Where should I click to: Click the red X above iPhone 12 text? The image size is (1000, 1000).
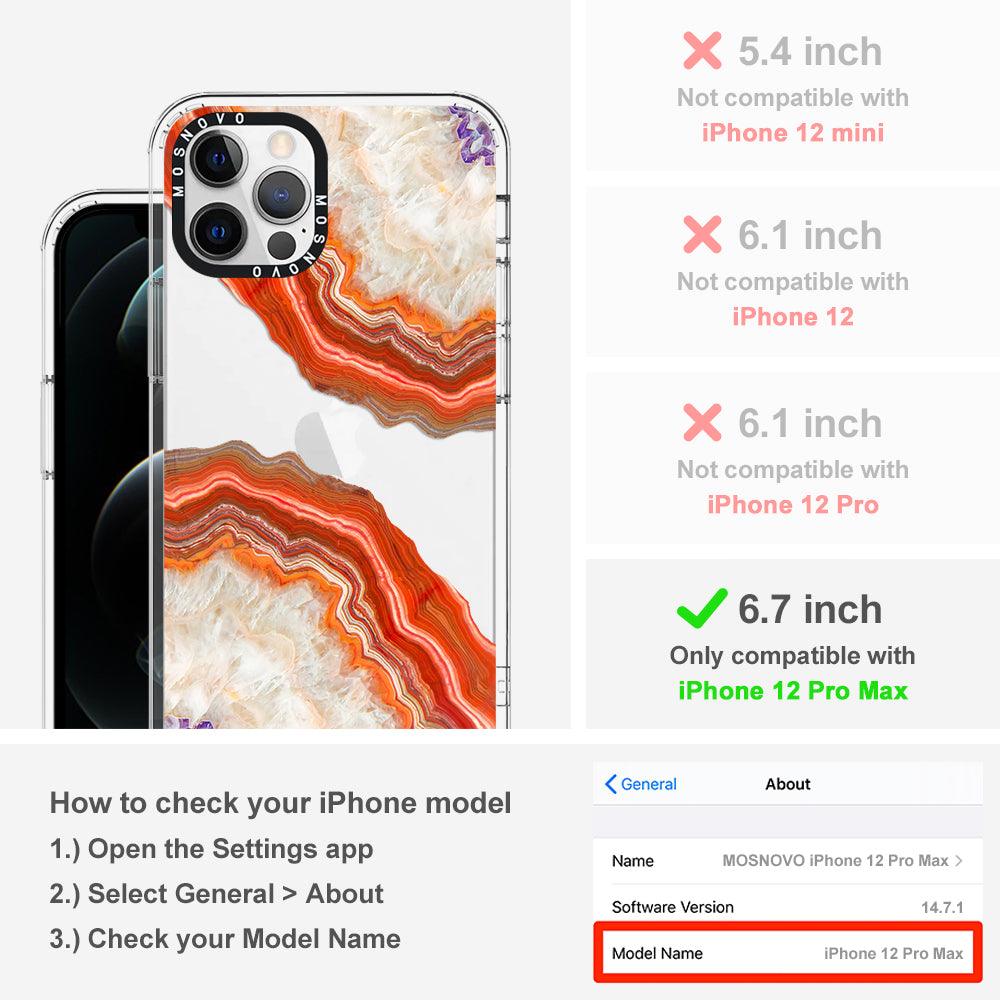point(702,234)
